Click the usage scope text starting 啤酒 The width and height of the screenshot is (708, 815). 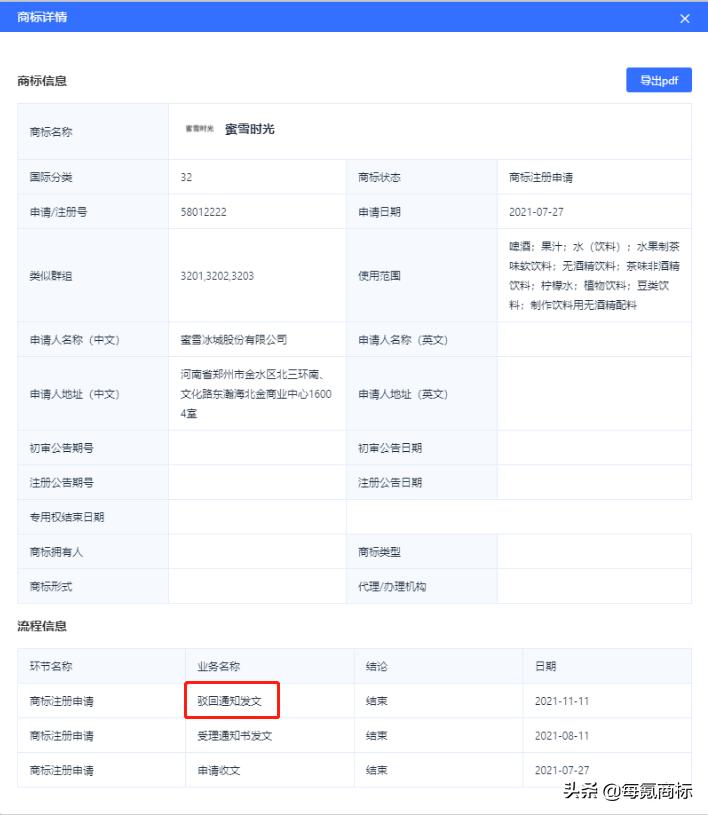pyautogui.click(x=594, y=275)
